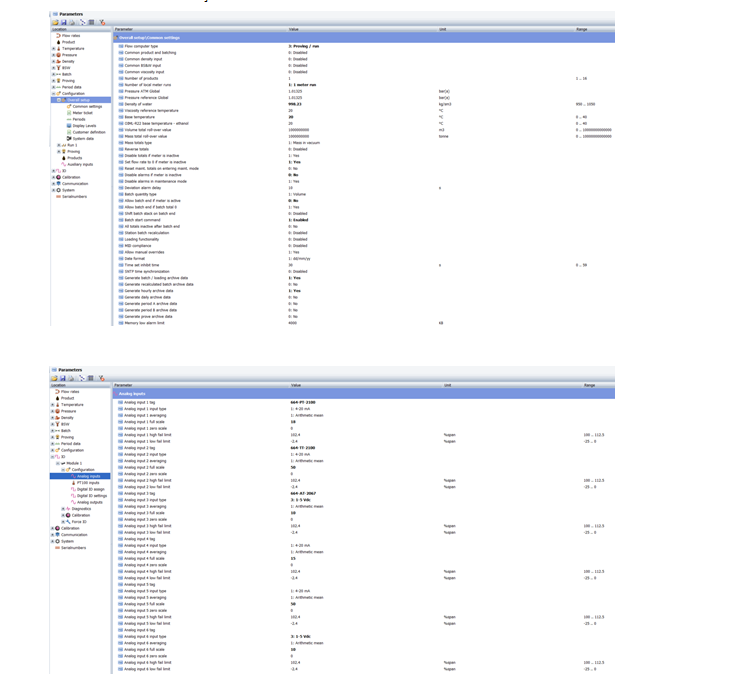736x692 pixels.
Task: Select Customer definition in the tree
Action: tap(89, 132)
